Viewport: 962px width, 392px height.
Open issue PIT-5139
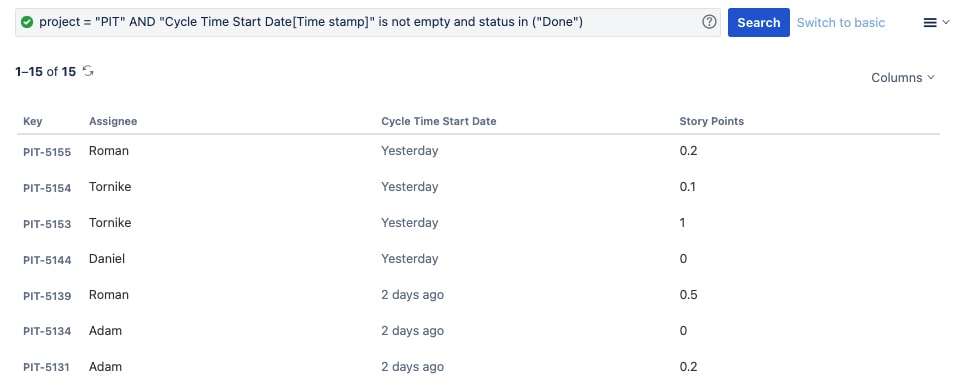pyautogui.click(x=47, y=296)
